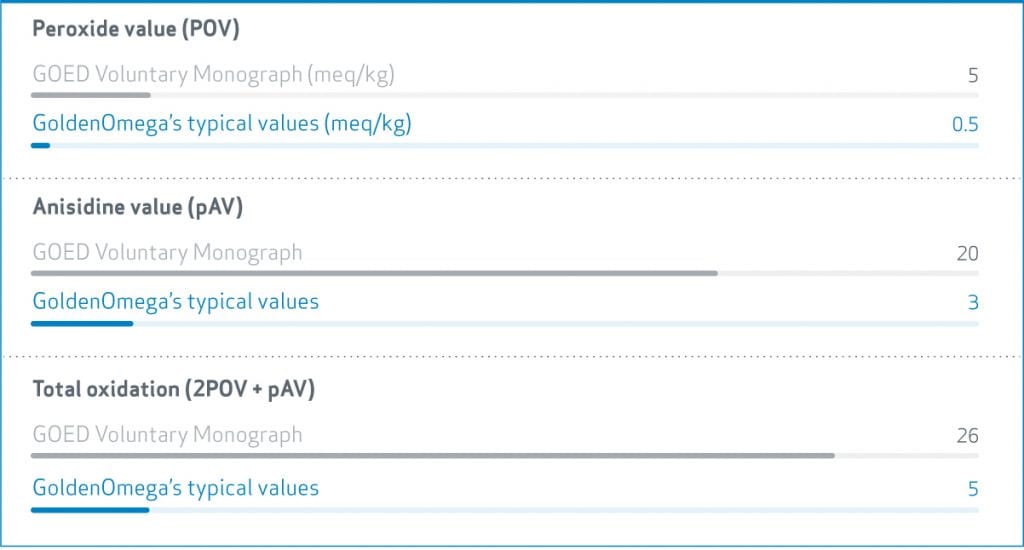1024x550 pixels.
Task: Click the gray GOED peroxide value bar
Action: pyautogui.click(x=90, y=95)
